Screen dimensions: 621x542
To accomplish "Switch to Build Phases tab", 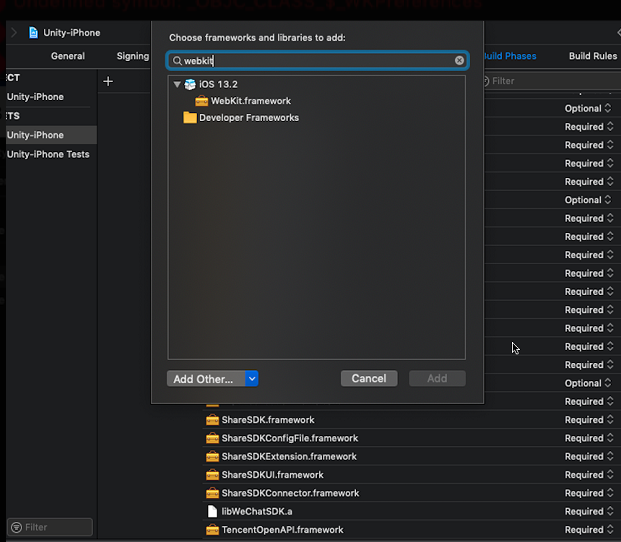I will (x=510, y=56).
